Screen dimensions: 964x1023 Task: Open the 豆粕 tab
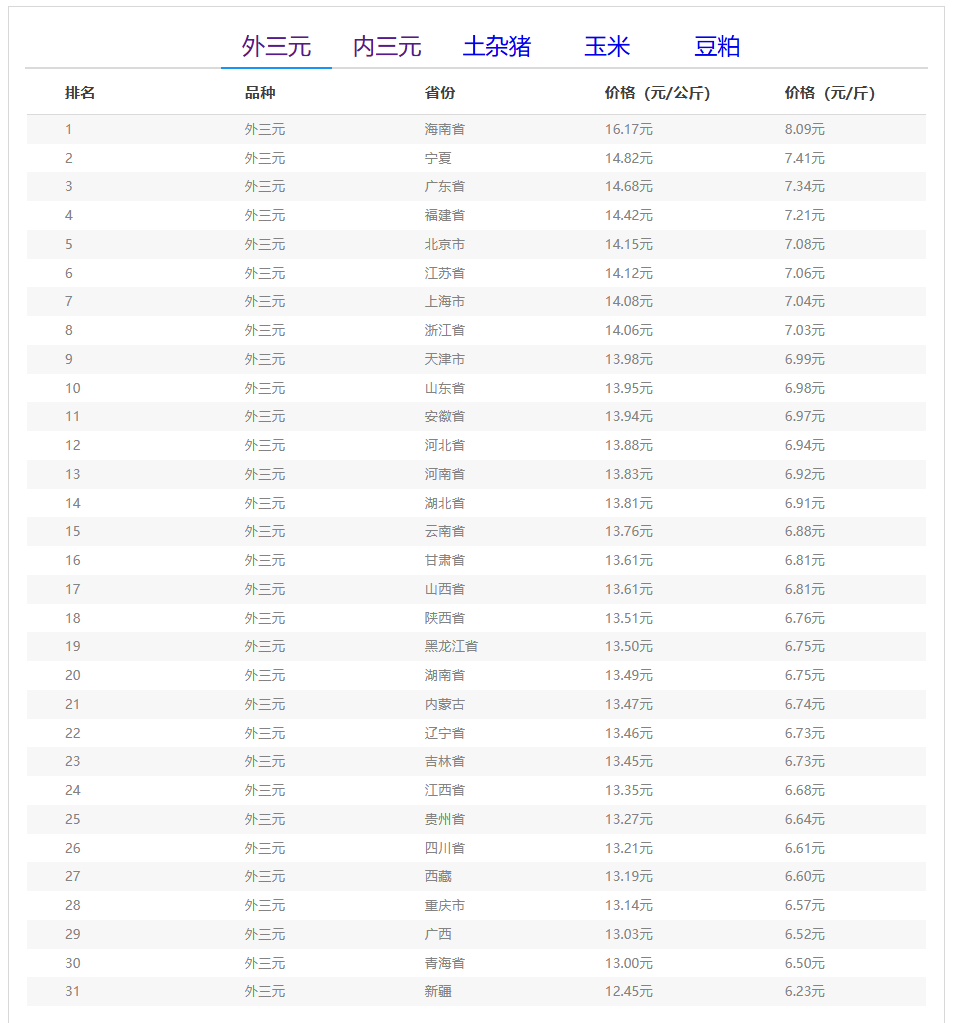717,46
